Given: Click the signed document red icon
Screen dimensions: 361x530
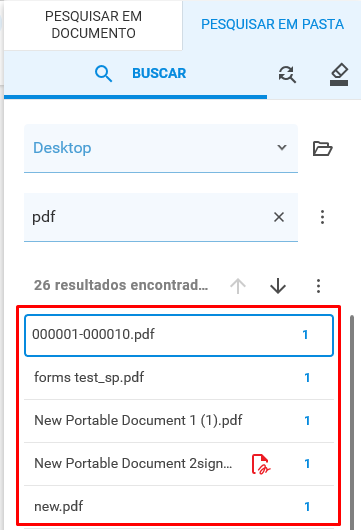Looking at the screenshot, I should point(261,464).
